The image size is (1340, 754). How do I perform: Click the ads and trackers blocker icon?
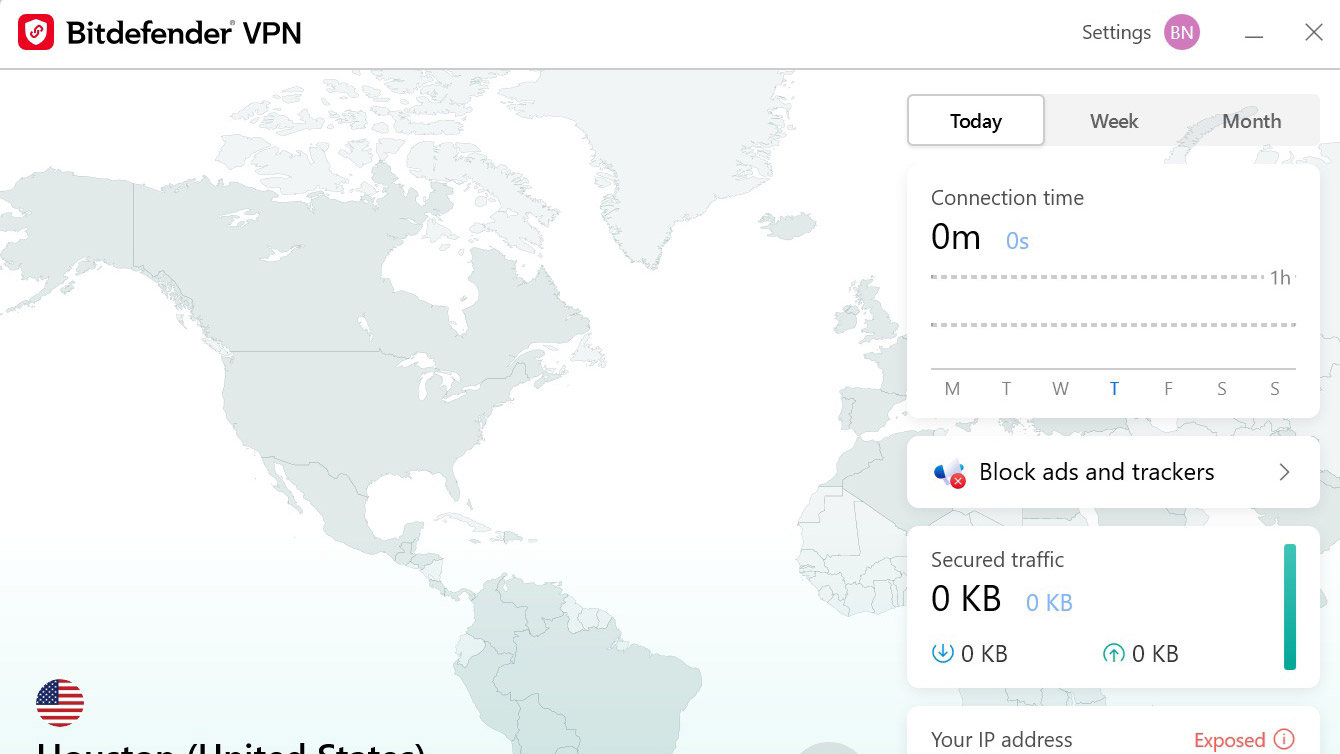point(949,473)
